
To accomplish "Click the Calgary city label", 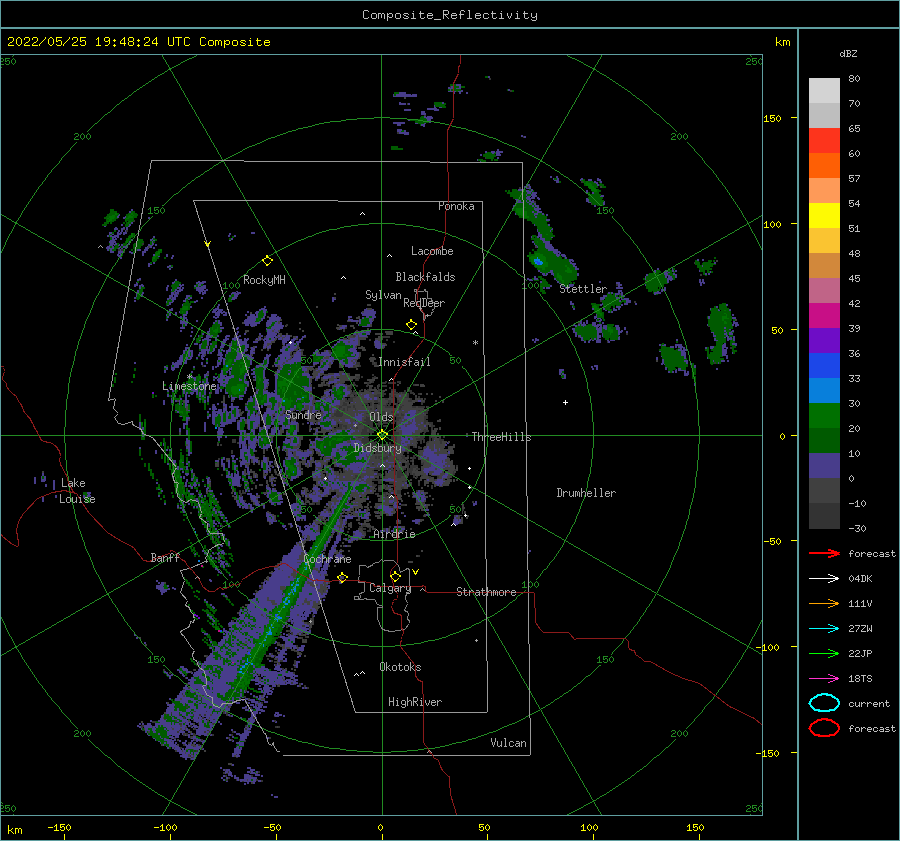I will point(390,588).
